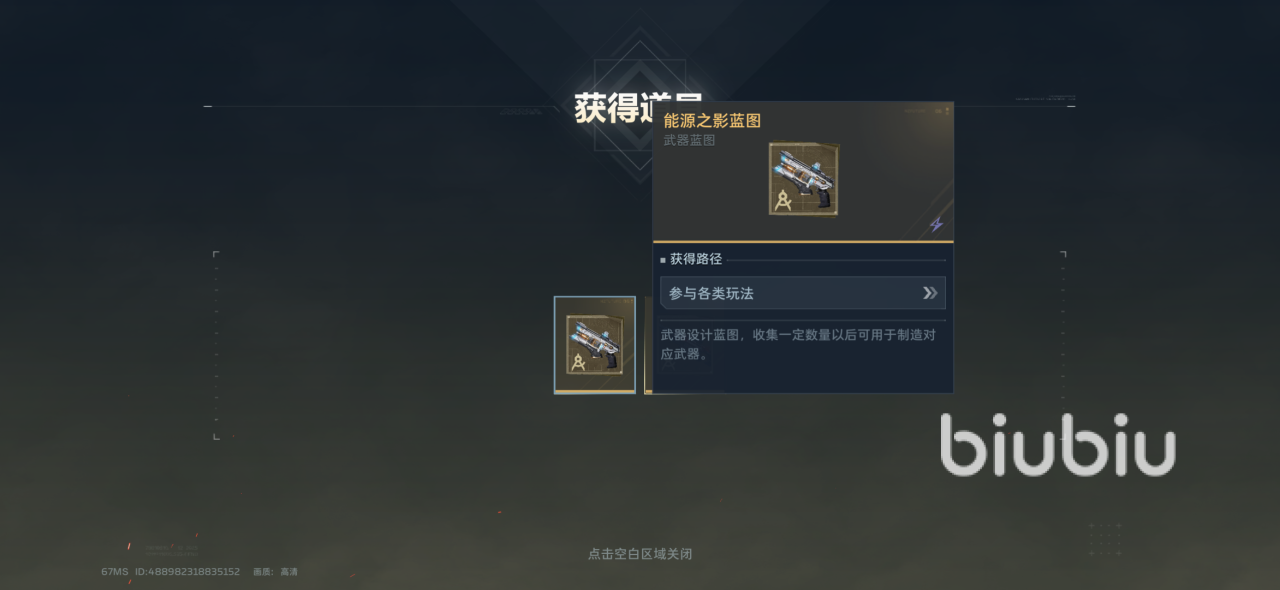Click the 获得路径 section header

tap(696, 259)
